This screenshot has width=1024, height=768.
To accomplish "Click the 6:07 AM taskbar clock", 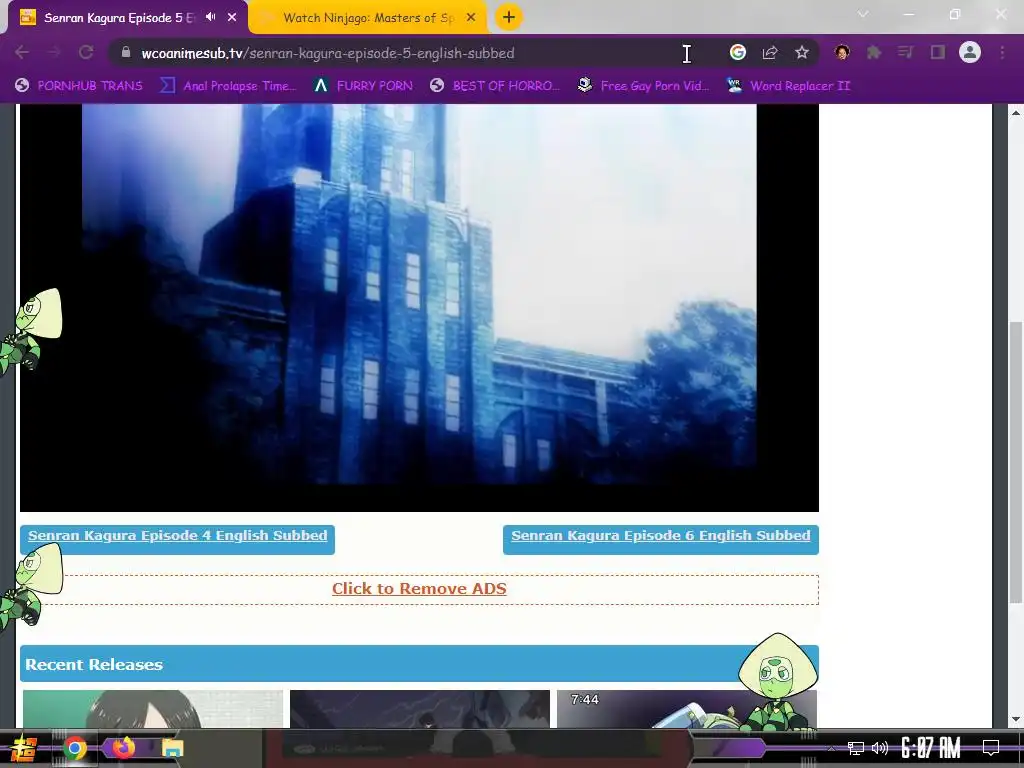I will click(931, 748).
